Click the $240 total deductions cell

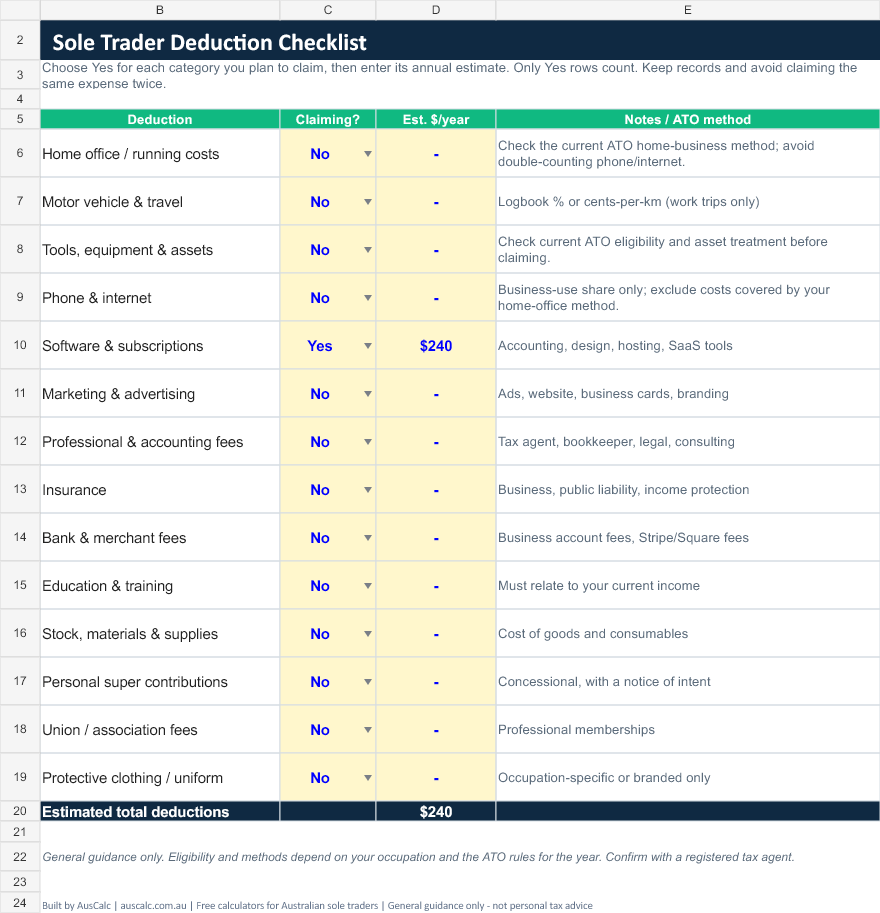pos(436,812)
